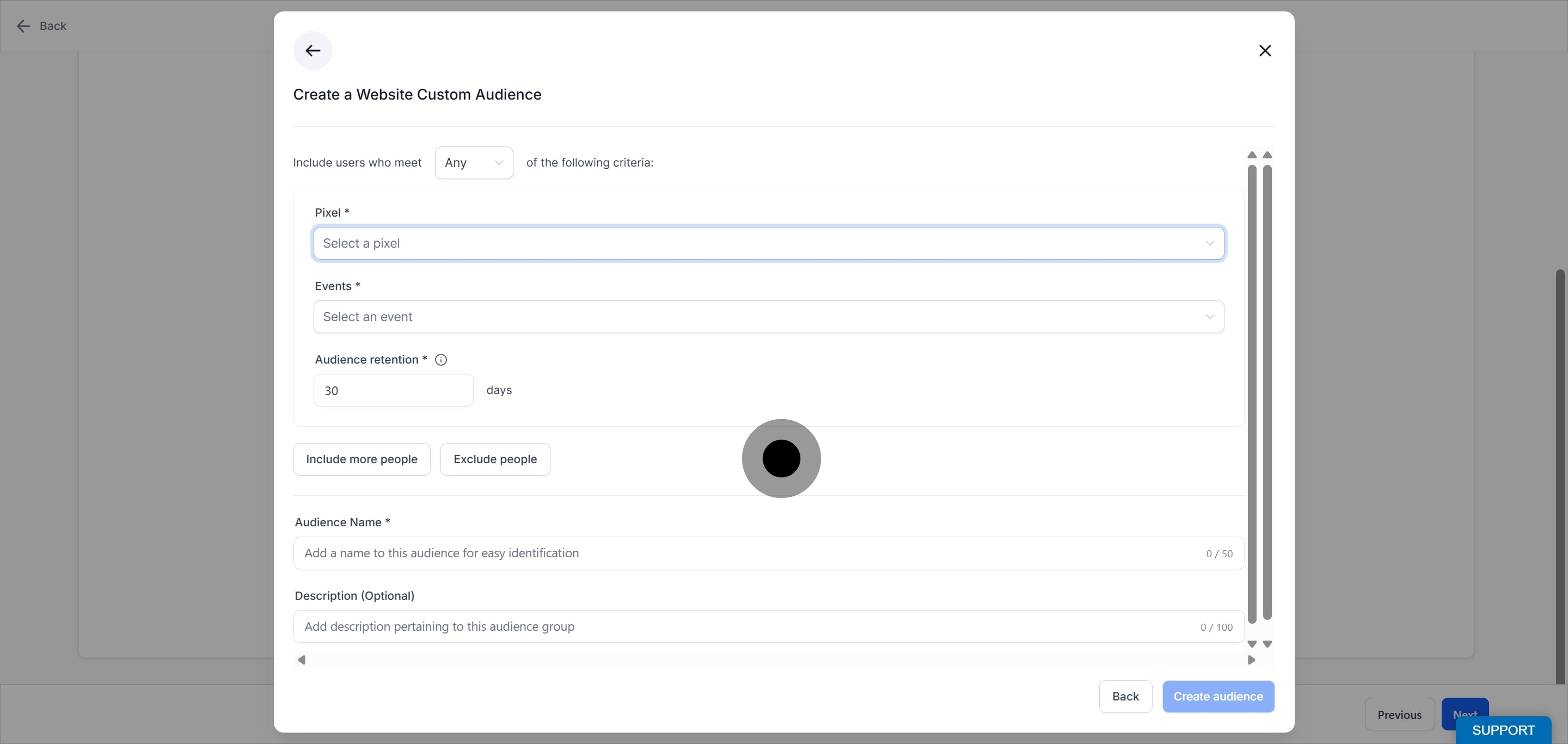
Task: Click the page Back arrow at top left
Action: [x=23, y=26]
